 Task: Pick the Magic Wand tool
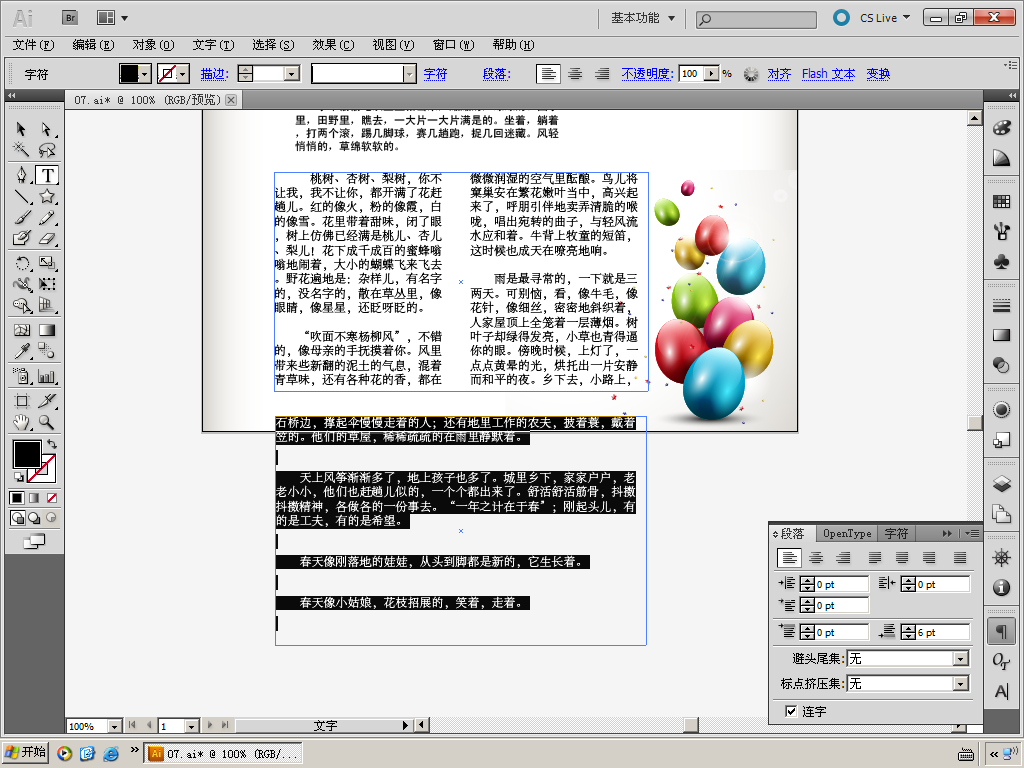point(21,150)
